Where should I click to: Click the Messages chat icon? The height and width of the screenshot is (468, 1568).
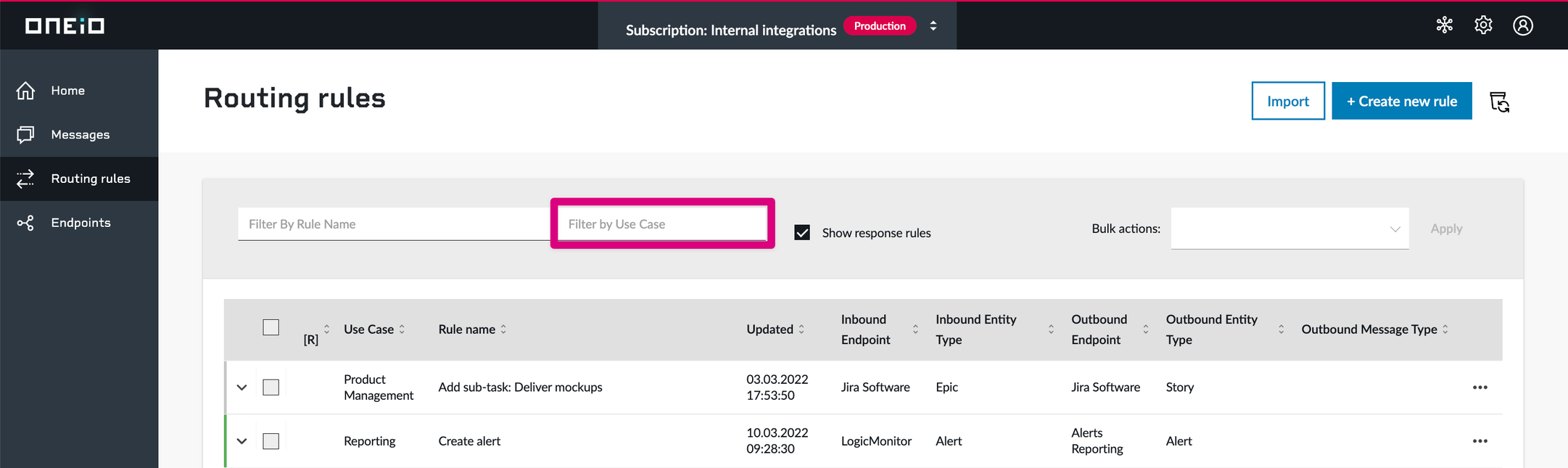(26, 135)
